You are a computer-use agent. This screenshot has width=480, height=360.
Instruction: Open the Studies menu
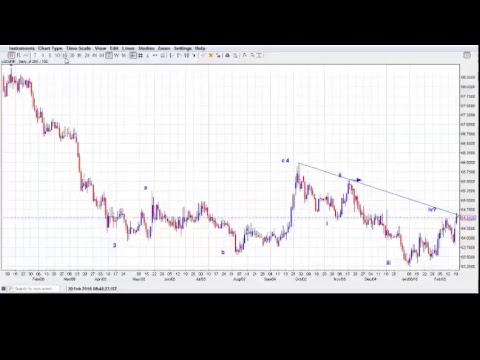pyautogui.click(x=146, y=48)
